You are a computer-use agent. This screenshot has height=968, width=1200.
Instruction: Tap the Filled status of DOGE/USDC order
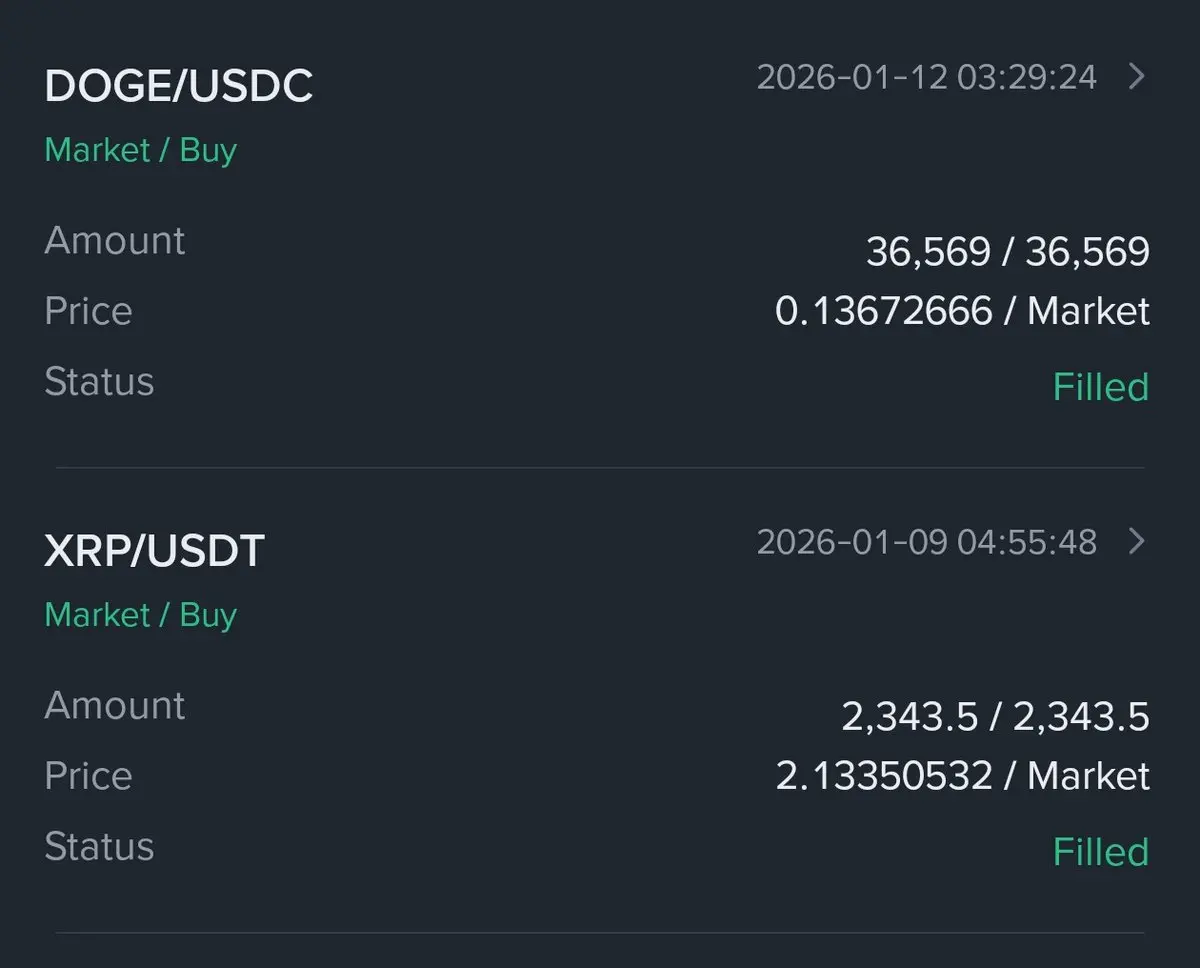point(1100,387)
